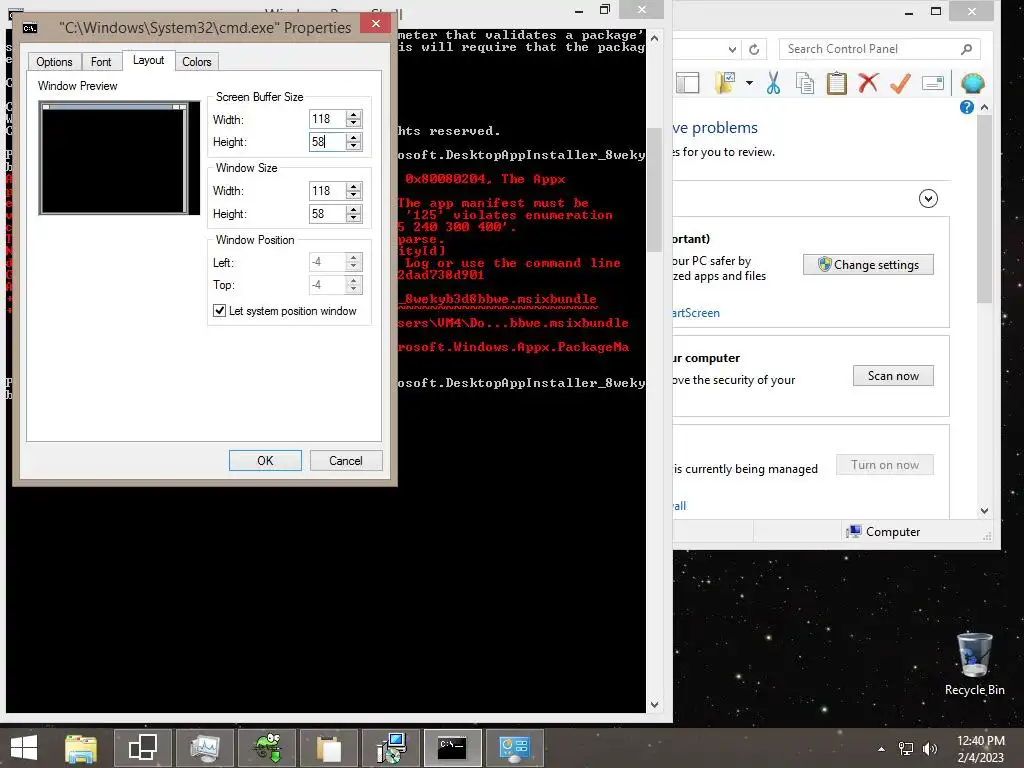Decrease Screen Buffer Size Height with down arrow
Viewport: 1024px width, 768px height.
(353, 146)
